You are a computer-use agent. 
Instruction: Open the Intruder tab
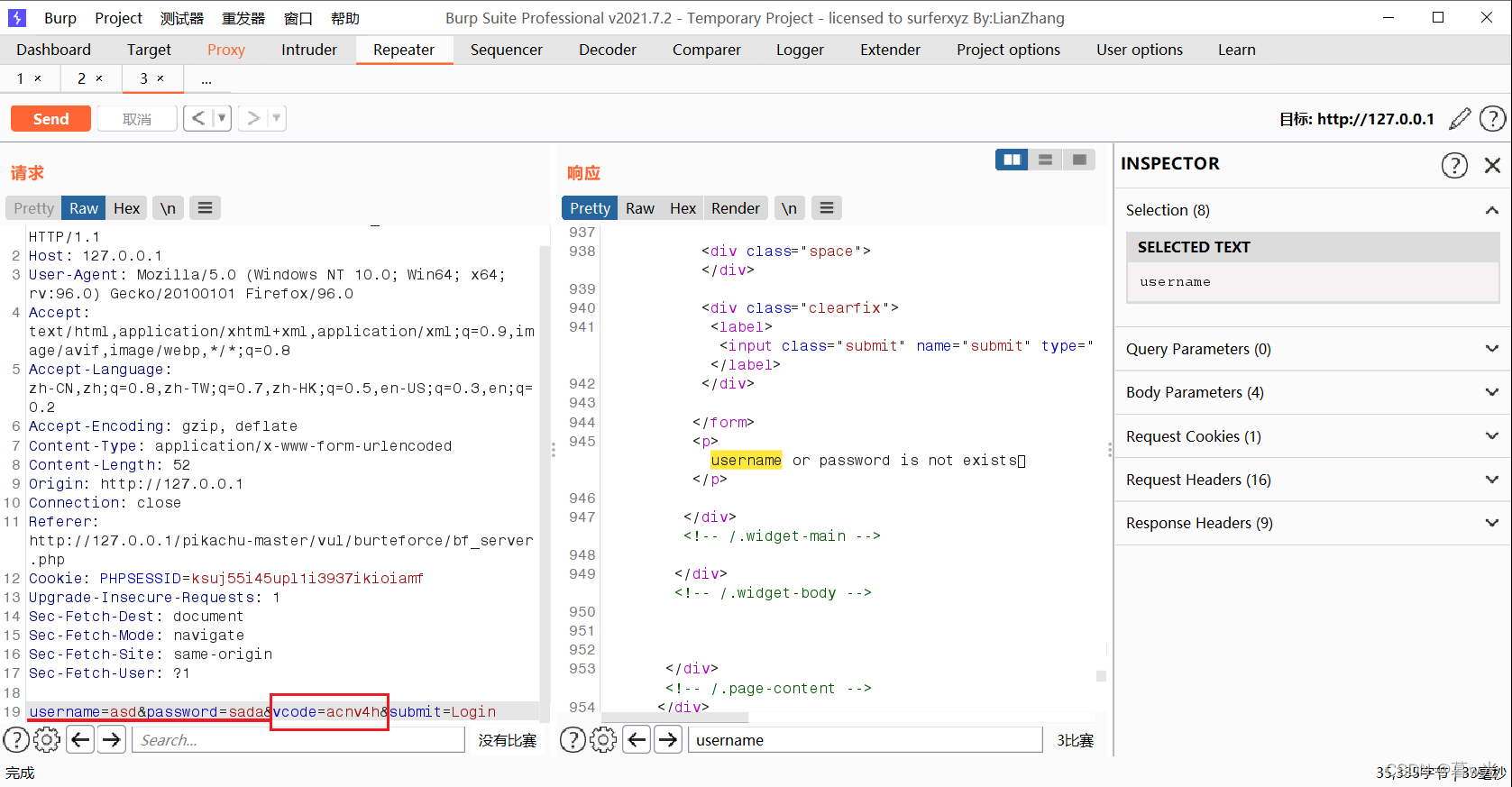(x=309, y=50)
